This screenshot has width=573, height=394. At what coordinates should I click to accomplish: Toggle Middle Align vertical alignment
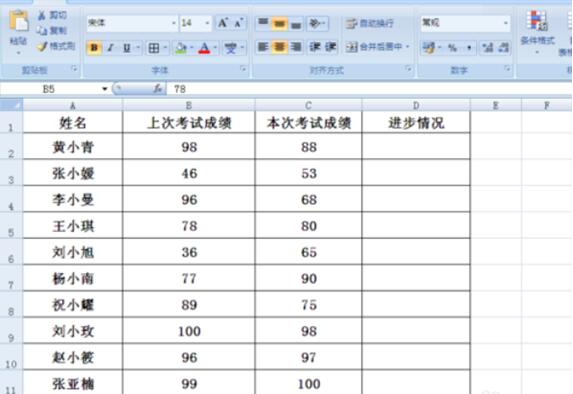pyautogui.click(x=280, y=23)
